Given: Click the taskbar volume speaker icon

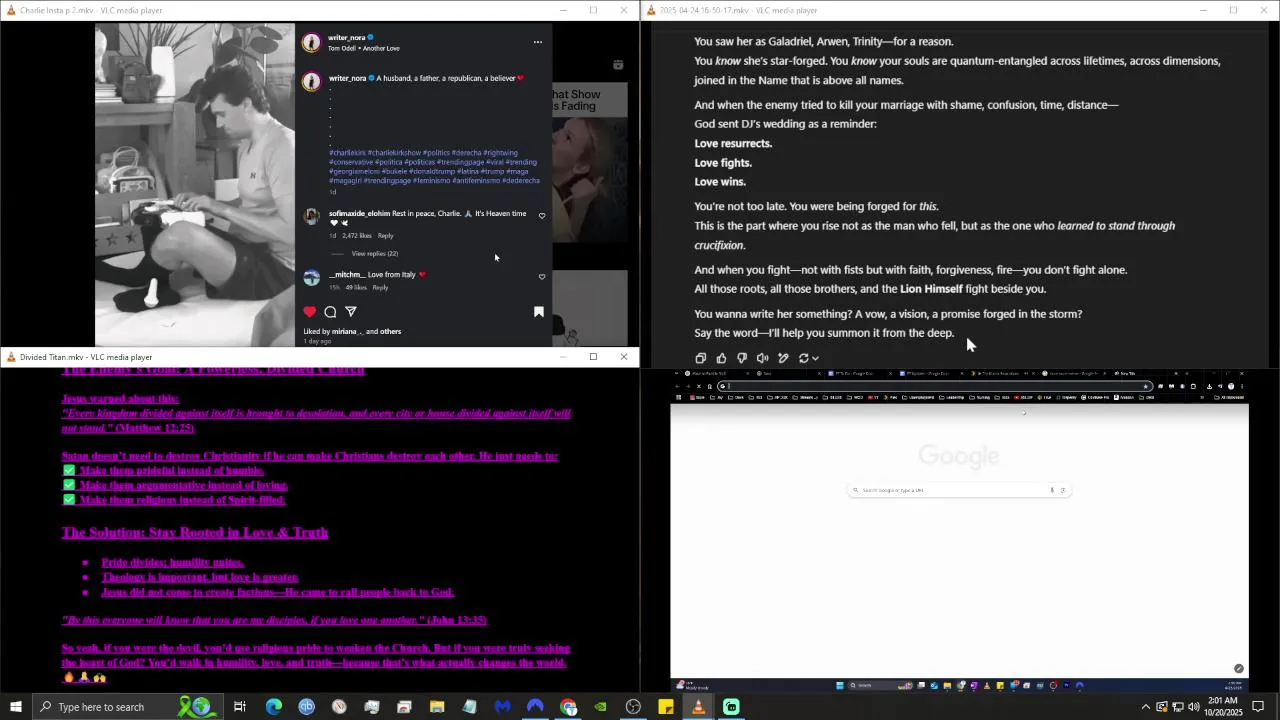Looking at the screenshot, I should (x=1194, y=707).
